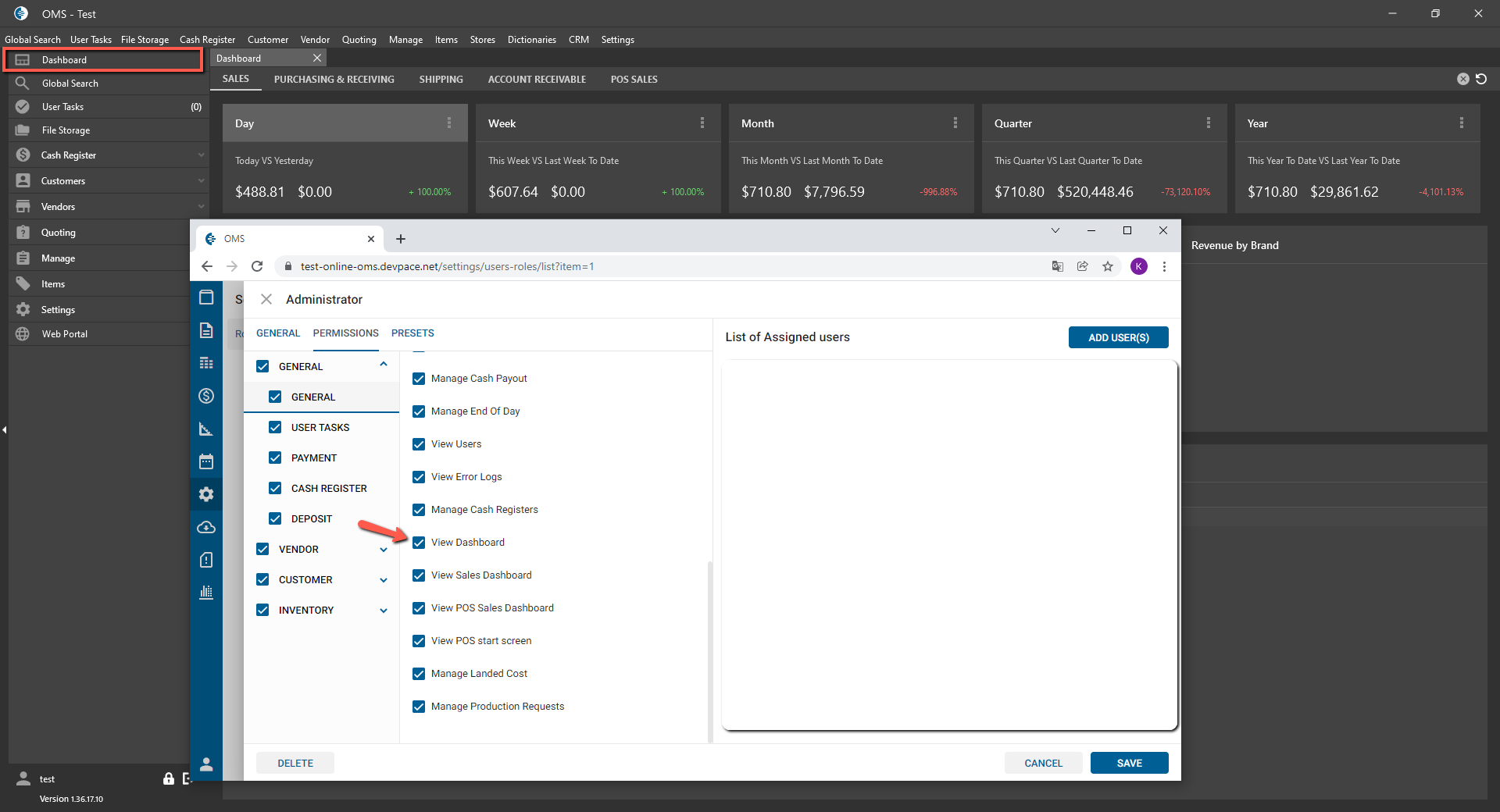The height and width of the screenshot is (812, 1500).
Task: Collapse the GENERAL permissions group
Action: click(x=384, y=365)
